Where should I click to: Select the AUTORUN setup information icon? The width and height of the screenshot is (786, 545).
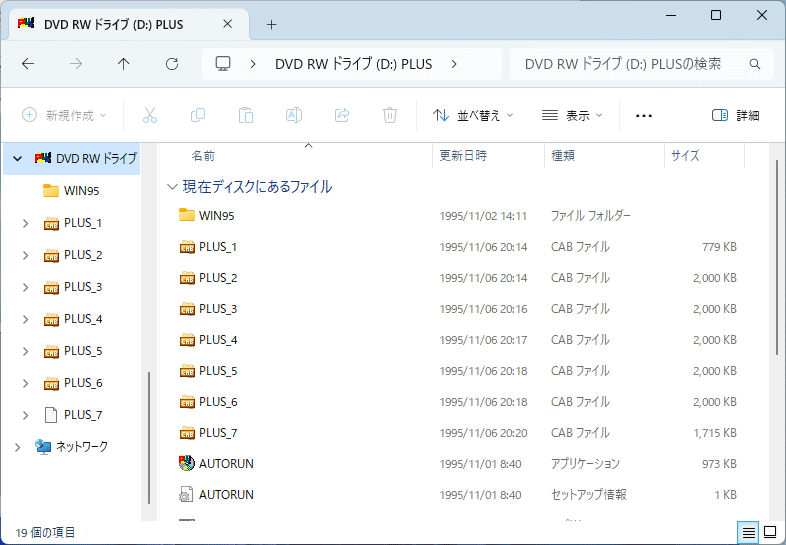click(x=186, y=494)
